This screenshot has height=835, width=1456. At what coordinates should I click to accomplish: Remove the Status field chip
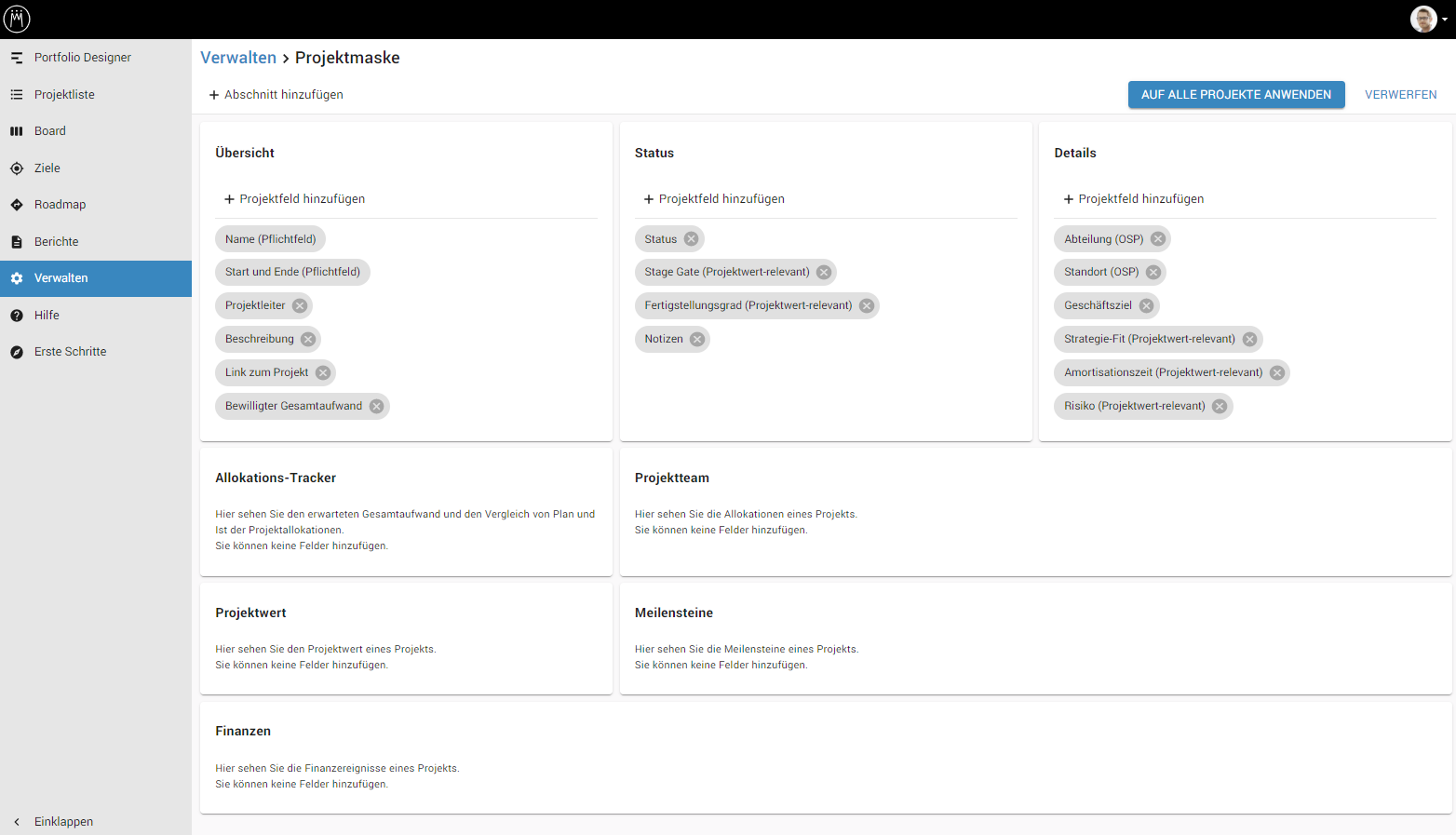tap(692, 239)
